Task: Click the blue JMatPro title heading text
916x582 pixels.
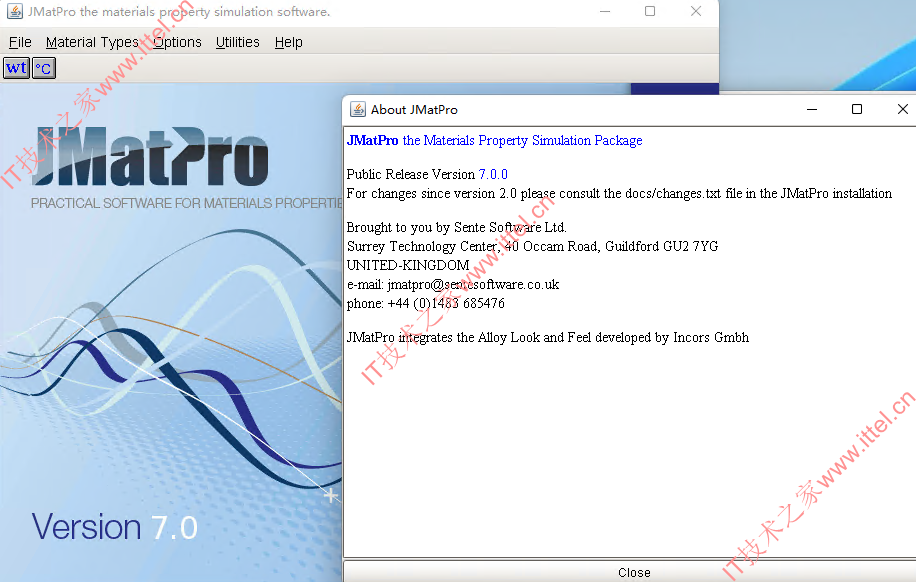Action: tap(494, 140)
